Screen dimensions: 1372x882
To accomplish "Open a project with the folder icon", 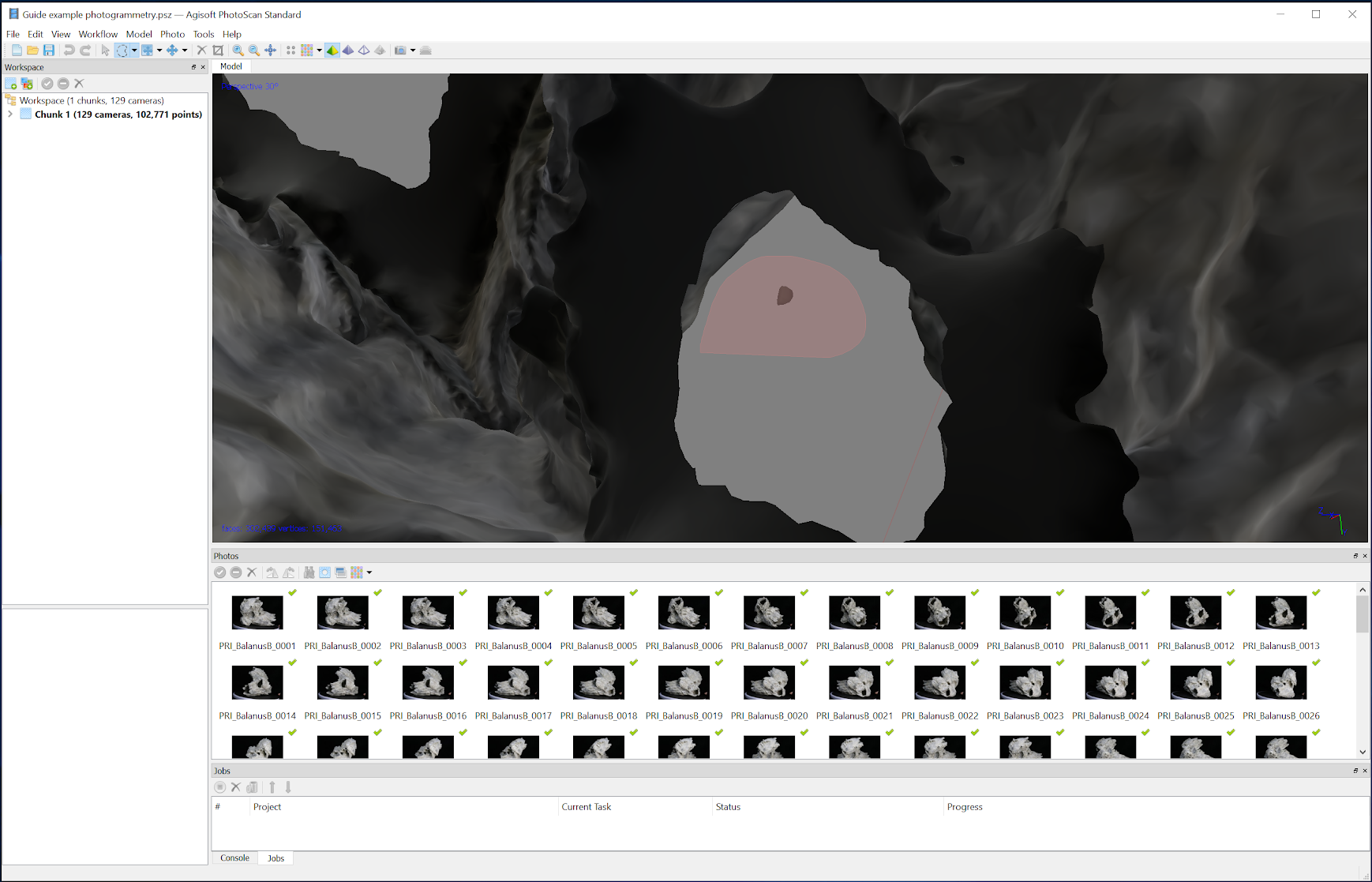I will (x=32, y=51).
